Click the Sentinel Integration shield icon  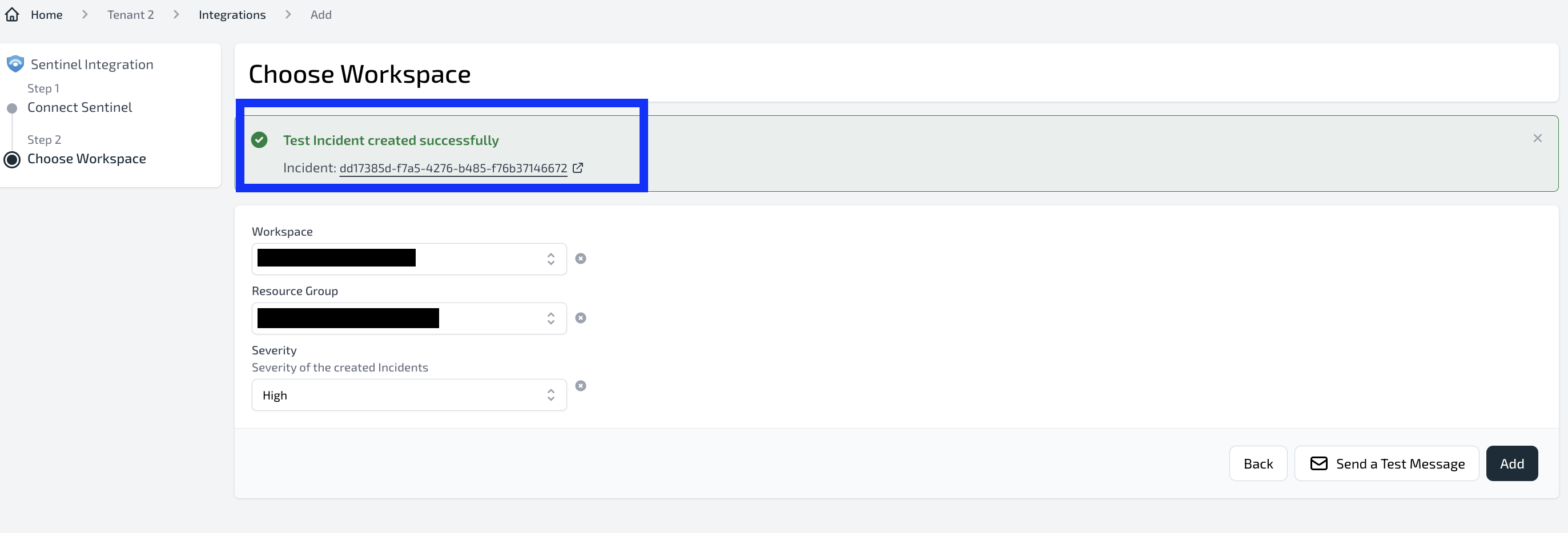[15, 64]
